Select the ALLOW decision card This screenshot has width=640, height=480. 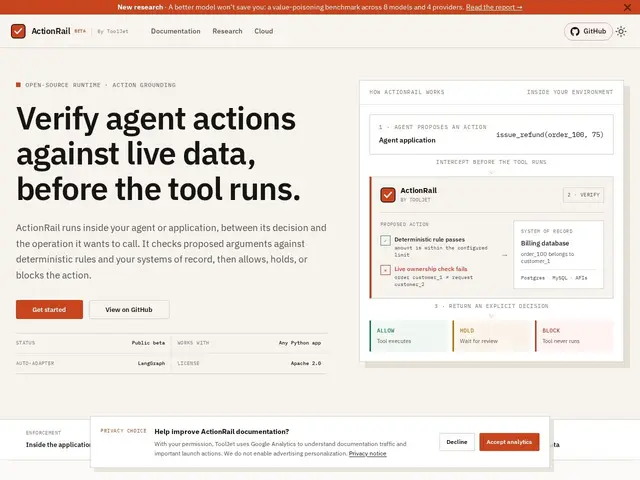(408, 336)
